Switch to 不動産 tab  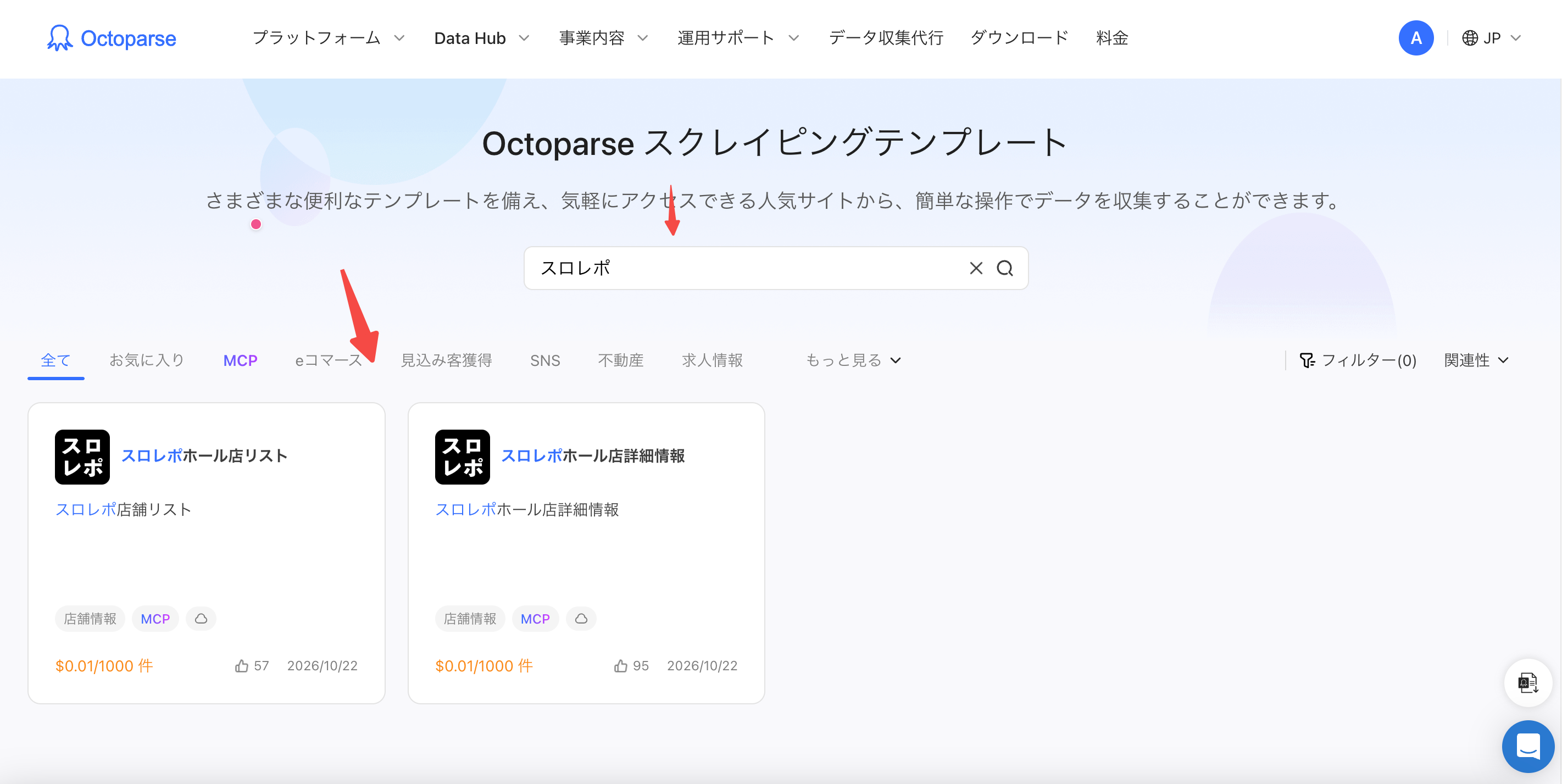(x=621, y=360)
